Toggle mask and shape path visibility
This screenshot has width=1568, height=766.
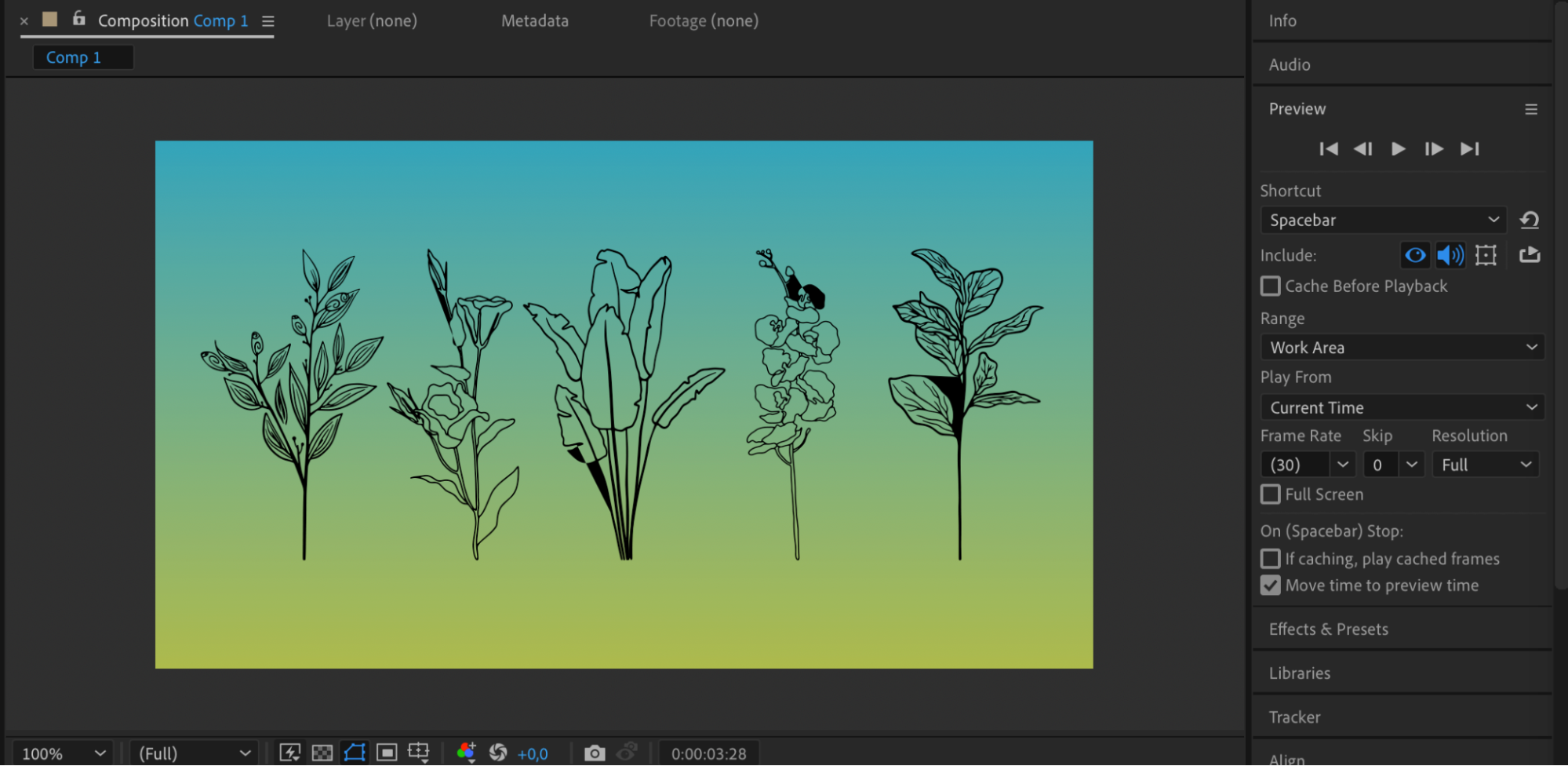click(355, 753)
